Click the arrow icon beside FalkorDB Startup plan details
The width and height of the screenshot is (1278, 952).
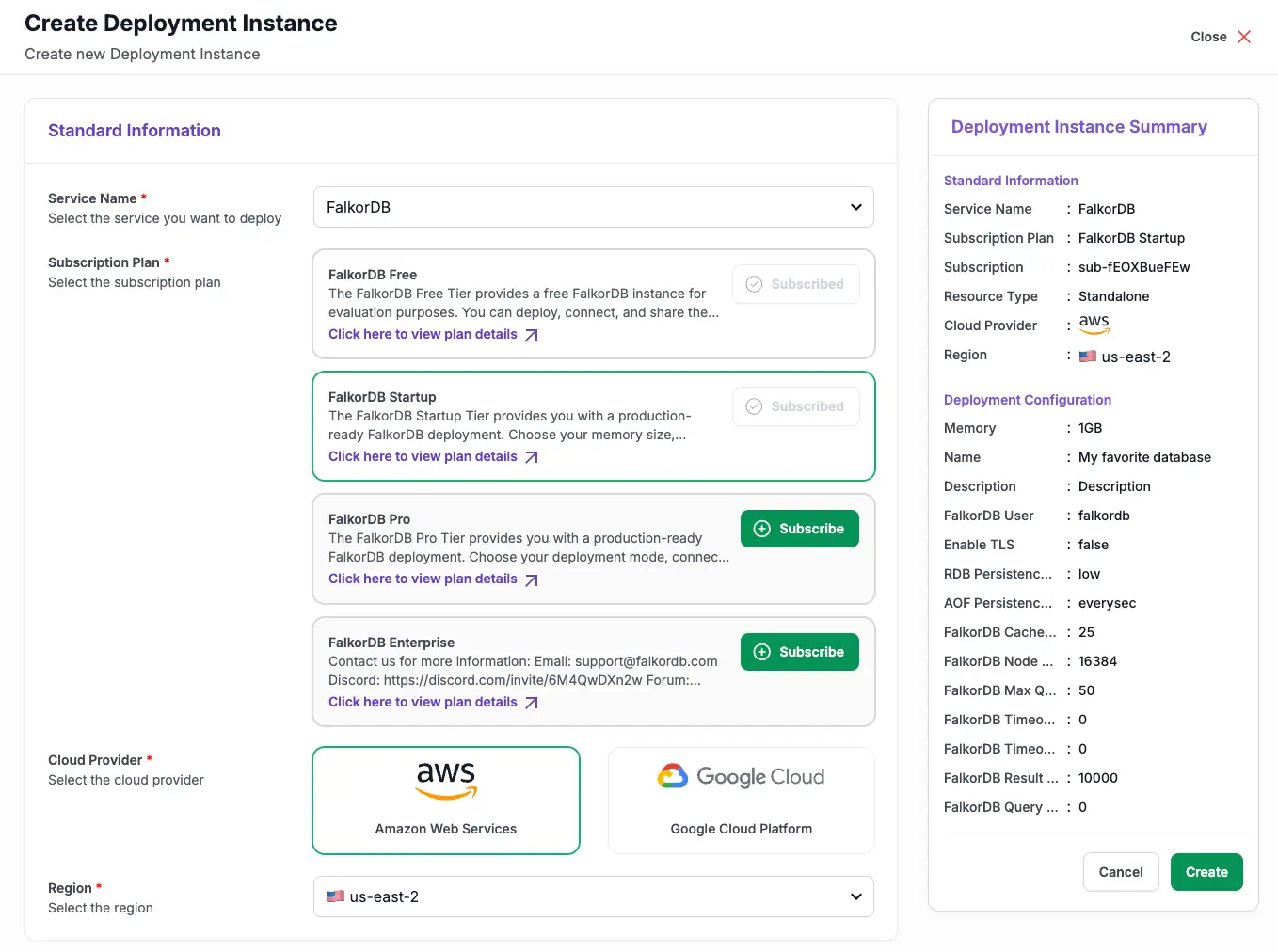pyautogui.click(x=532, y=457)
